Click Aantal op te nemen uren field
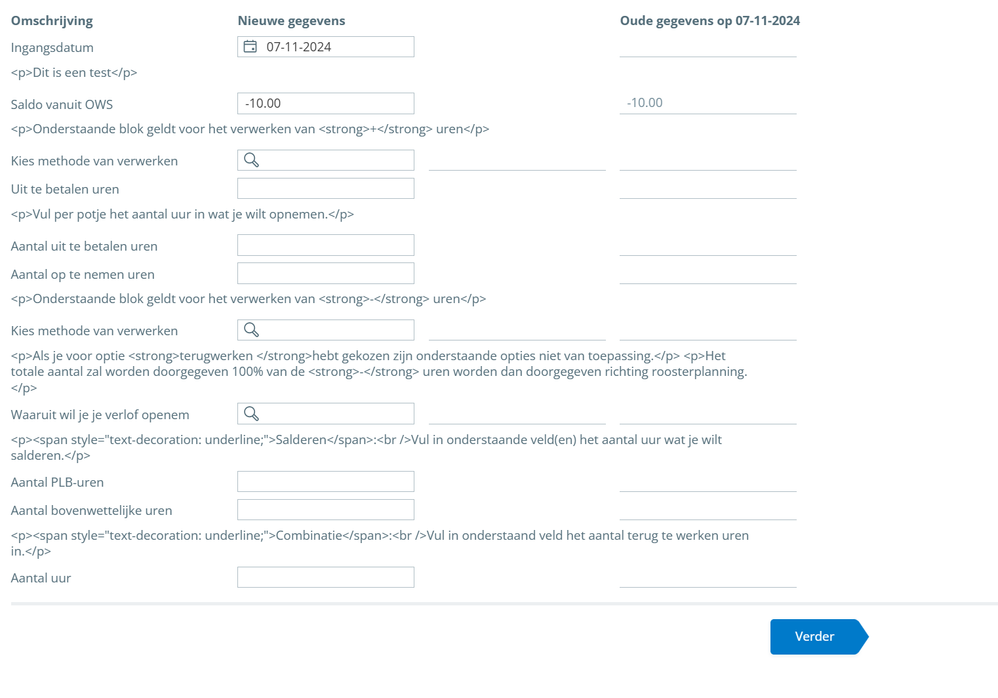The width and height of the screenshot is (998, 698). [326, 274]
